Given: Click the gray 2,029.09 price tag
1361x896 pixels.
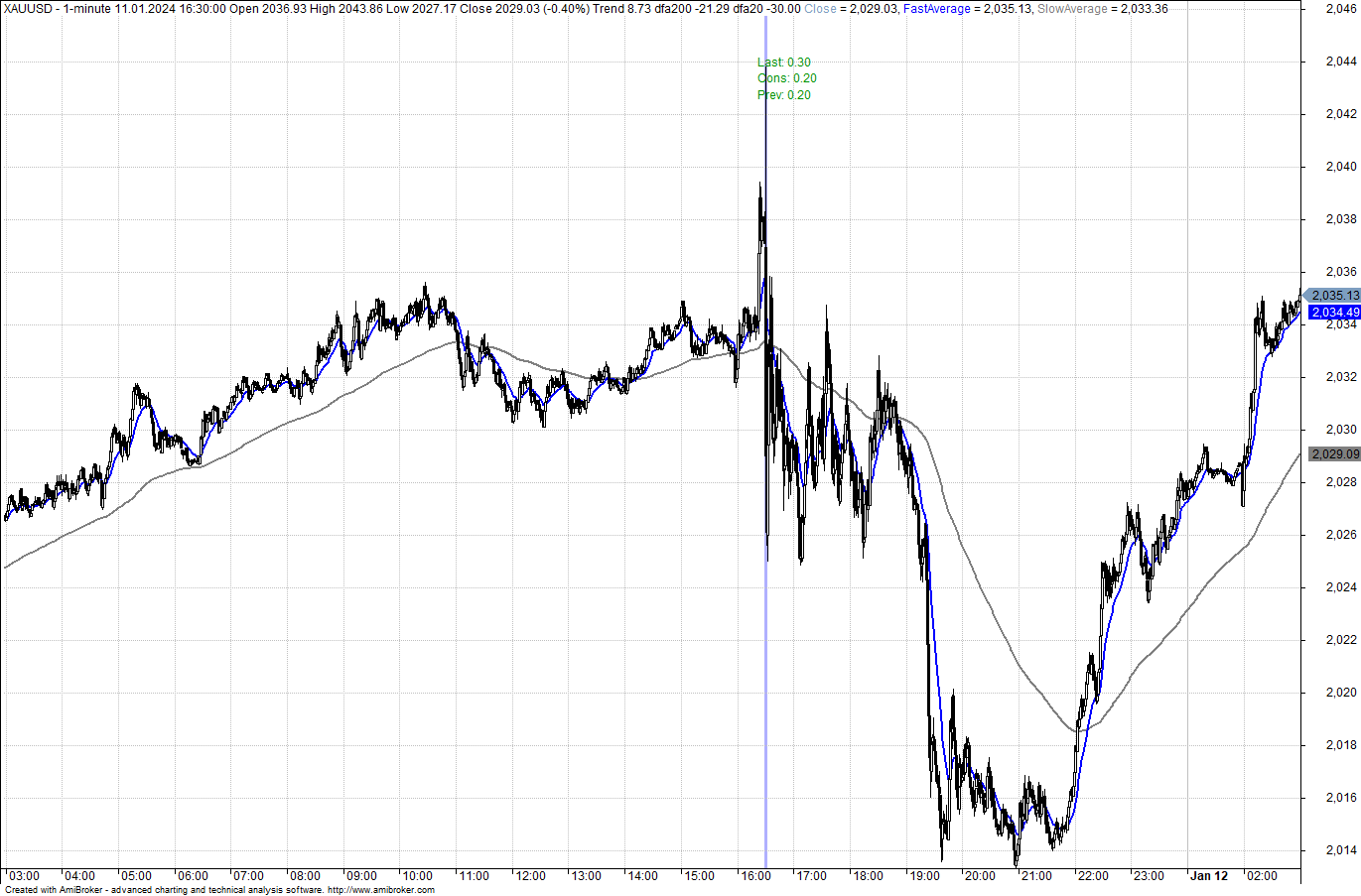Looking at the screenshot, I should 1334,454.
